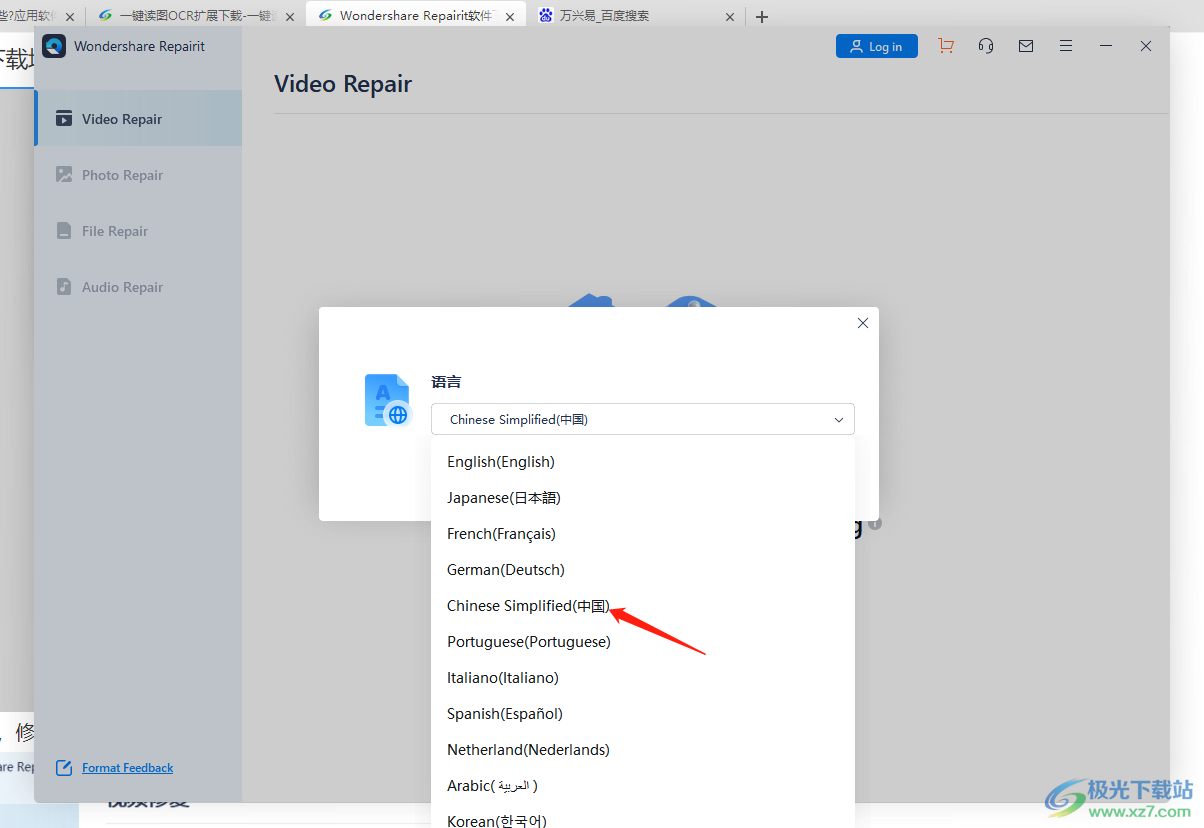Switch to the Photo Repair section
1204x828 pixels.
pyautogui.click(x=138, y=175)
